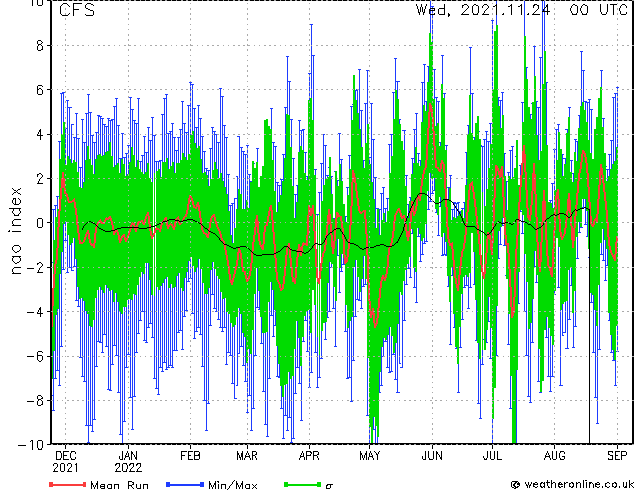The image size is (634, 490).
Task: Click the black vertical marker line in August
Action: [589, 326]
